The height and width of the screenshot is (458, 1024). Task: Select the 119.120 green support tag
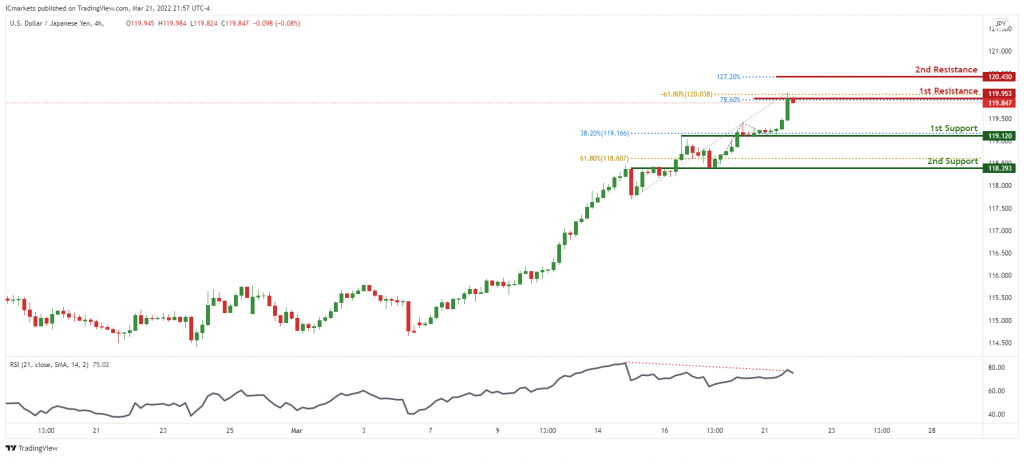click(1000, 136)
